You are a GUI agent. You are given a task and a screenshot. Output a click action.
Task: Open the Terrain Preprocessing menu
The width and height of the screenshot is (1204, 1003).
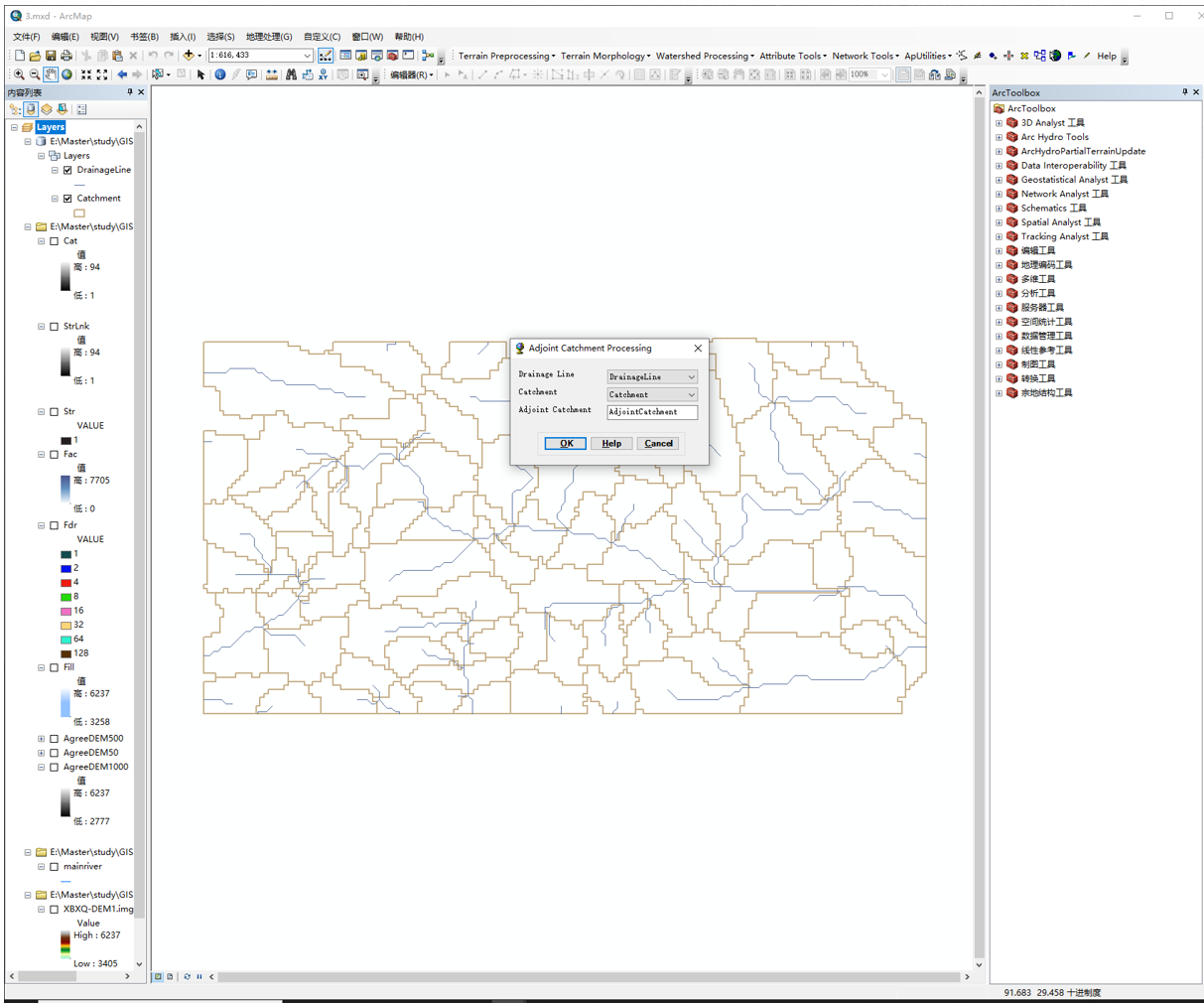(x=506, y=57)
